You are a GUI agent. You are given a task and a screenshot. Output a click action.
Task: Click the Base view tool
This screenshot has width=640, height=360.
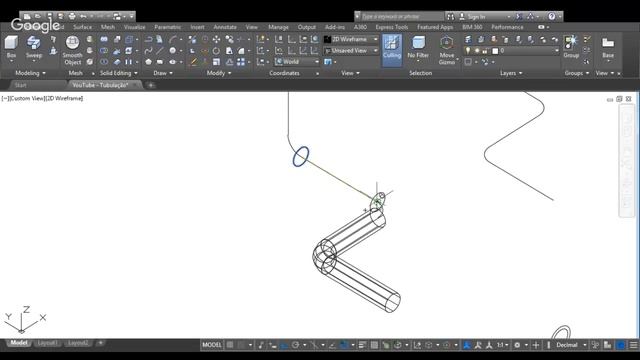608,48
